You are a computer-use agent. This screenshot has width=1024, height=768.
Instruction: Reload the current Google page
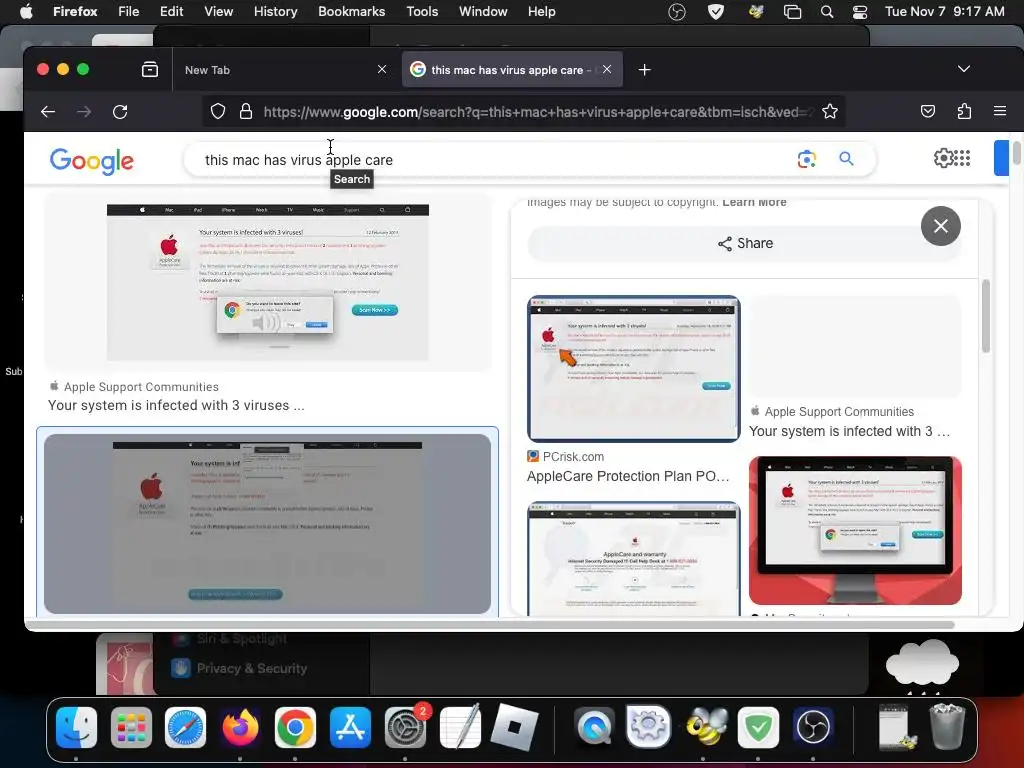(120, 112)
